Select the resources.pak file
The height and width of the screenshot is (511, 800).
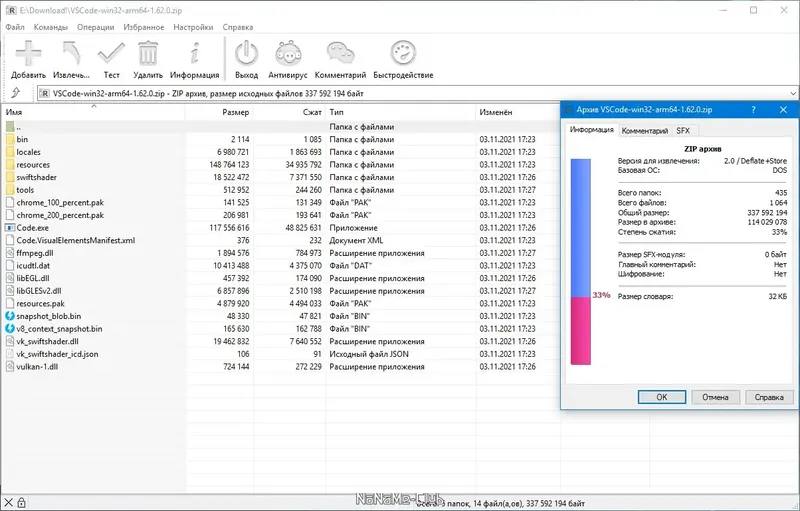pos(40,303)
